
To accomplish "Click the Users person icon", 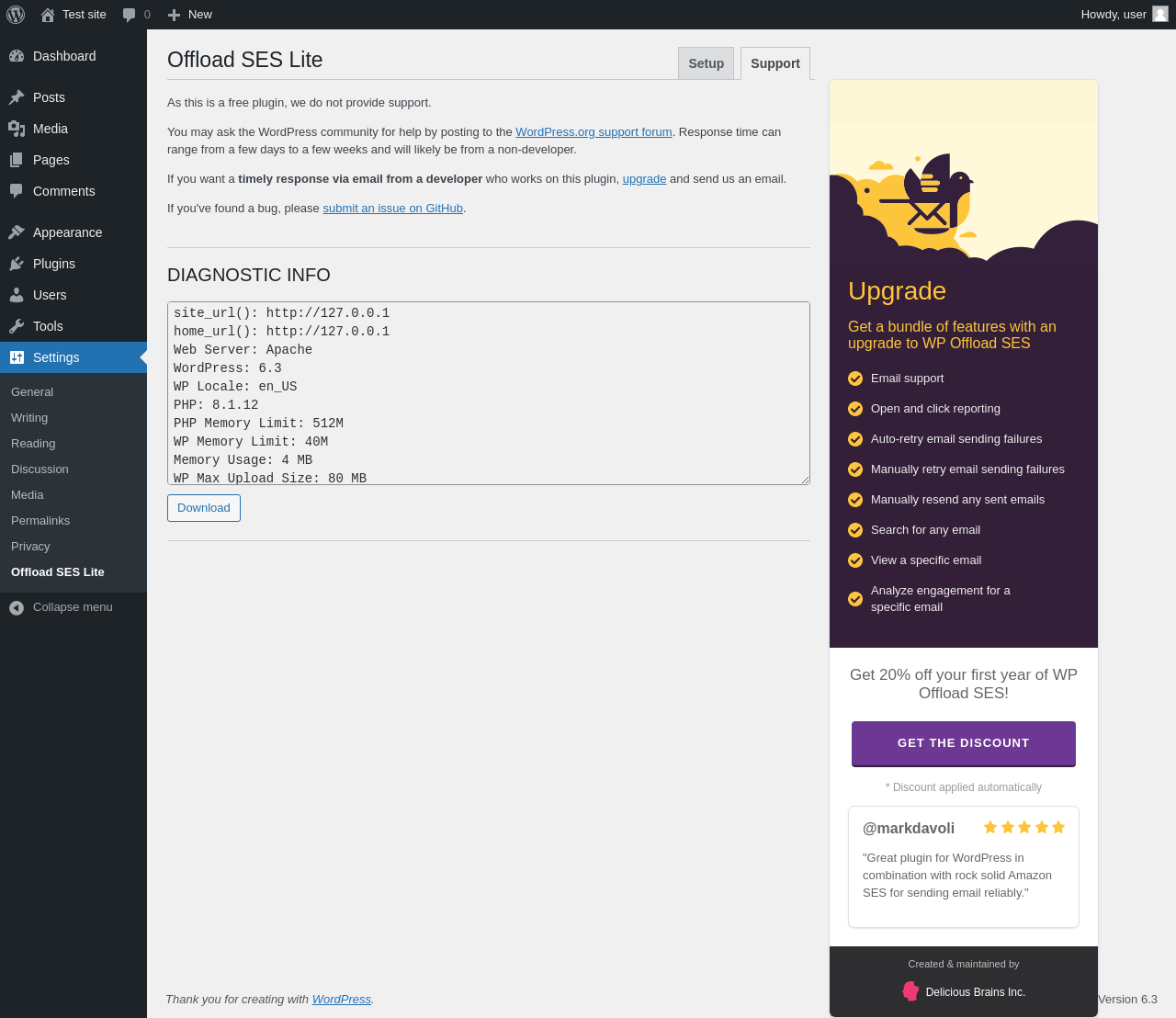I will 17,295.
